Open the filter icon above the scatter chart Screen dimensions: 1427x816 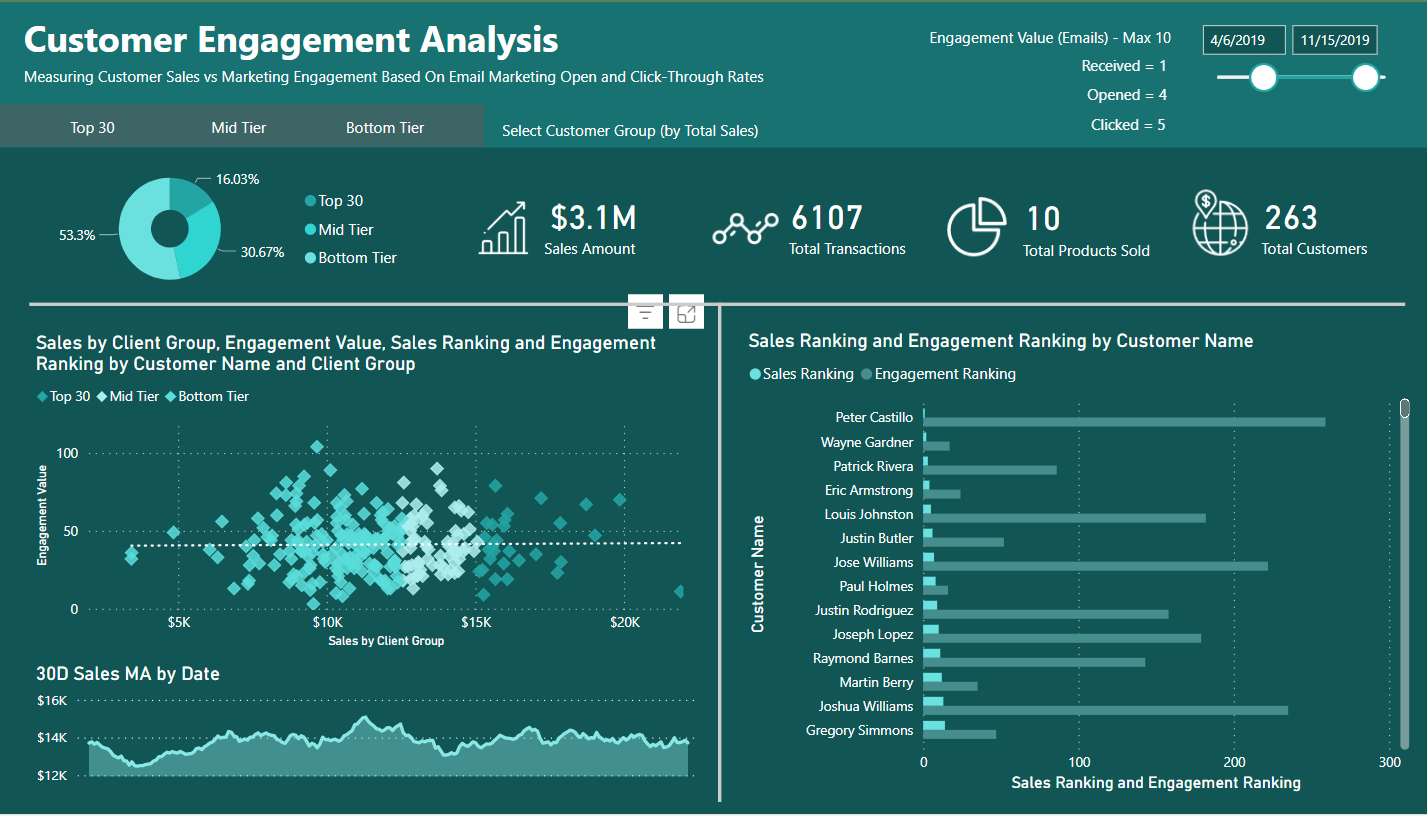click(645, 314)
